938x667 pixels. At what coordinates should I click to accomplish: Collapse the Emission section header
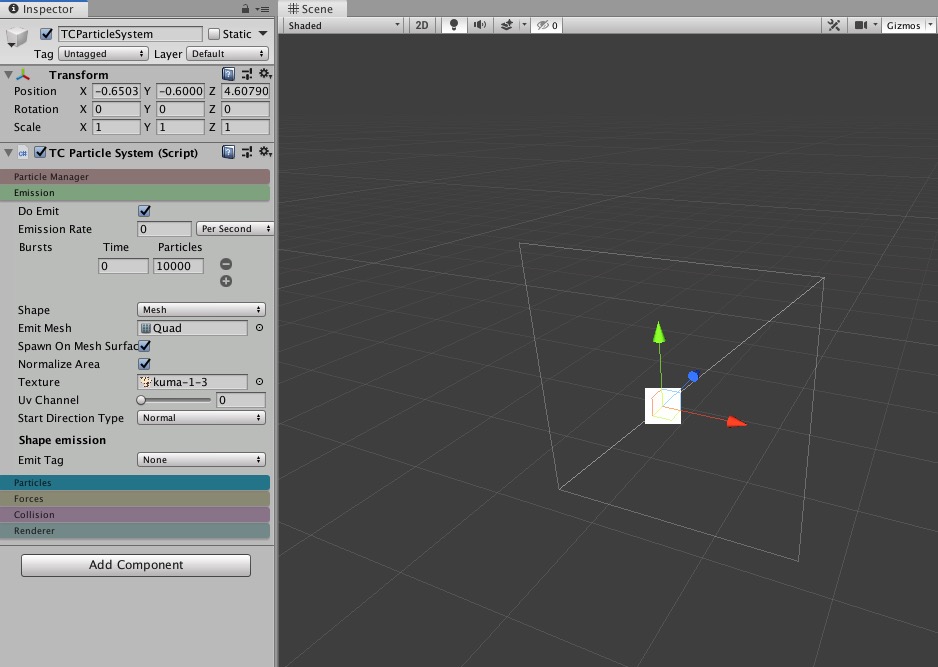135,193
